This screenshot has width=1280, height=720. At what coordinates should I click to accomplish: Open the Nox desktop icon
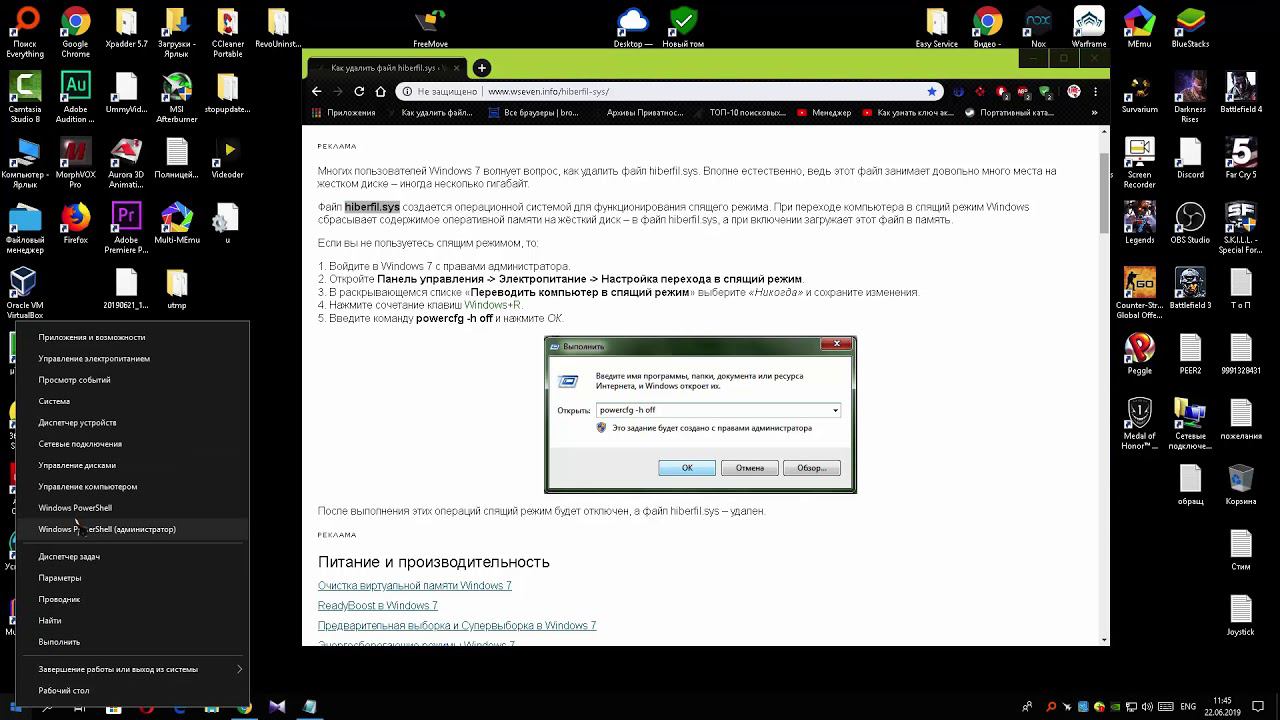point(1038,28)
